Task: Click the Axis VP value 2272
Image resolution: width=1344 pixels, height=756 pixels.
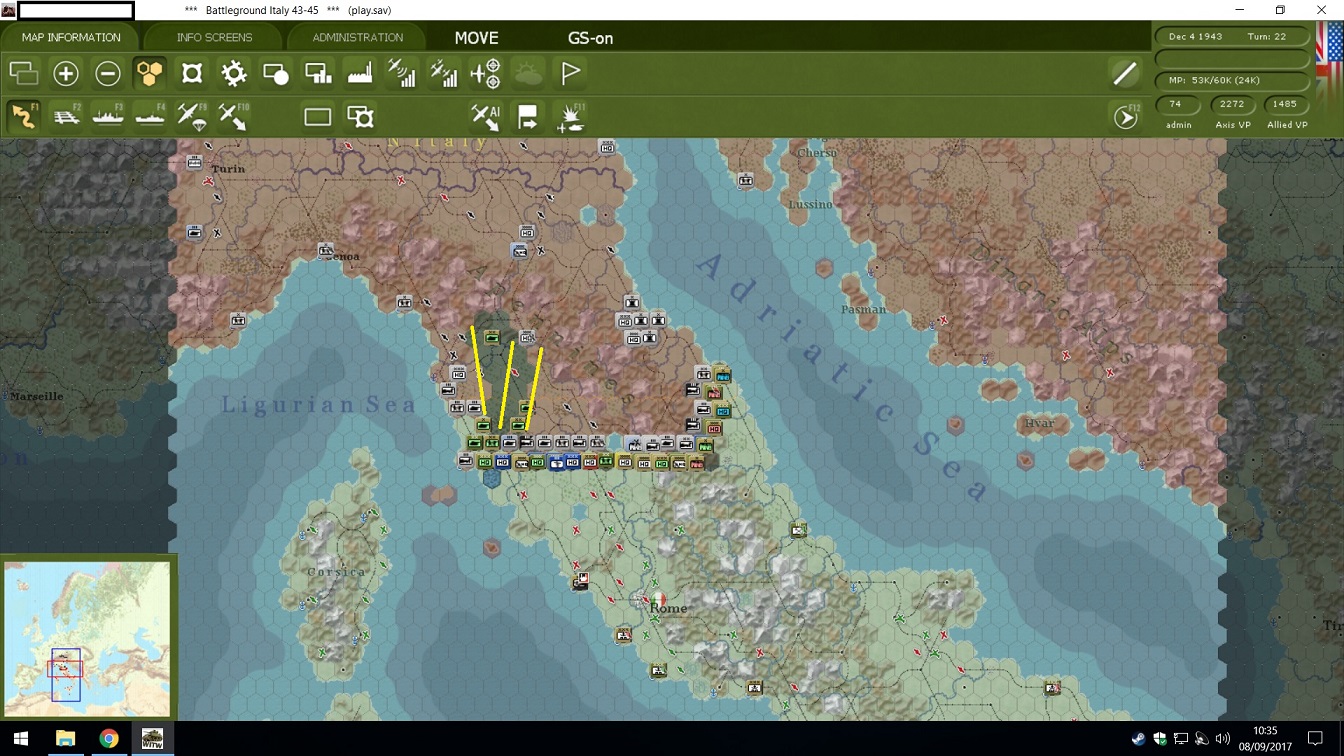Action: click(x=1232, y=104)
